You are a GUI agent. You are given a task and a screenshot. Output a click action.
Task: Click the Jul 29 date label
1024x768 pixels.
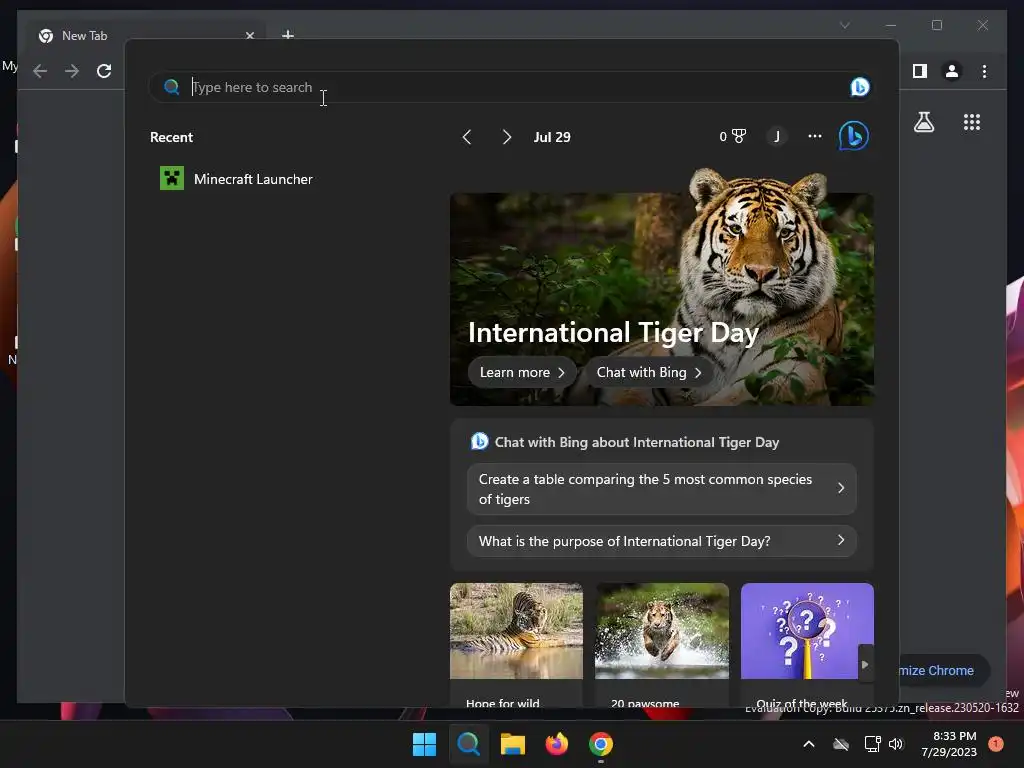pos(552,137)
